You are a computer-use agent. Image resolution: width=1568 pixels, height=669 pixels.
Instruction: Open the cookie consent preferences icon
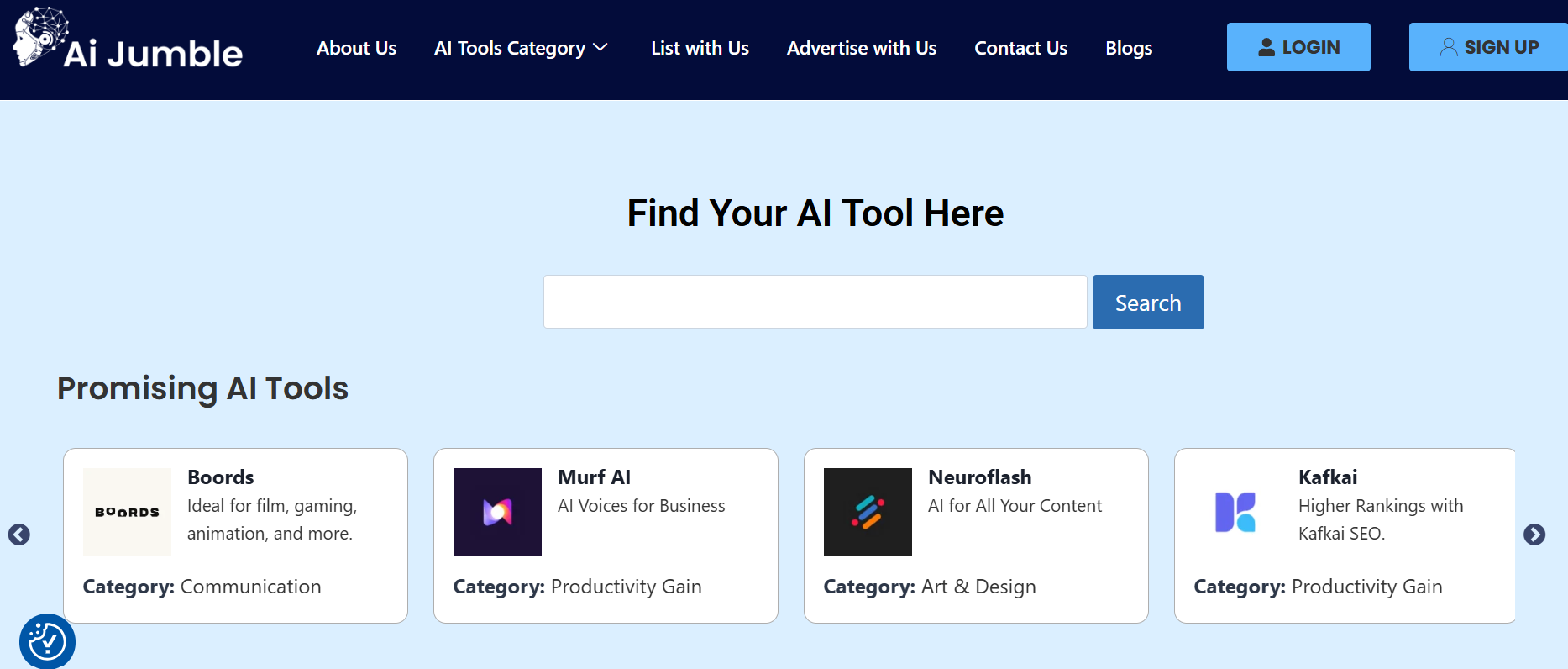tap(47, 642)
